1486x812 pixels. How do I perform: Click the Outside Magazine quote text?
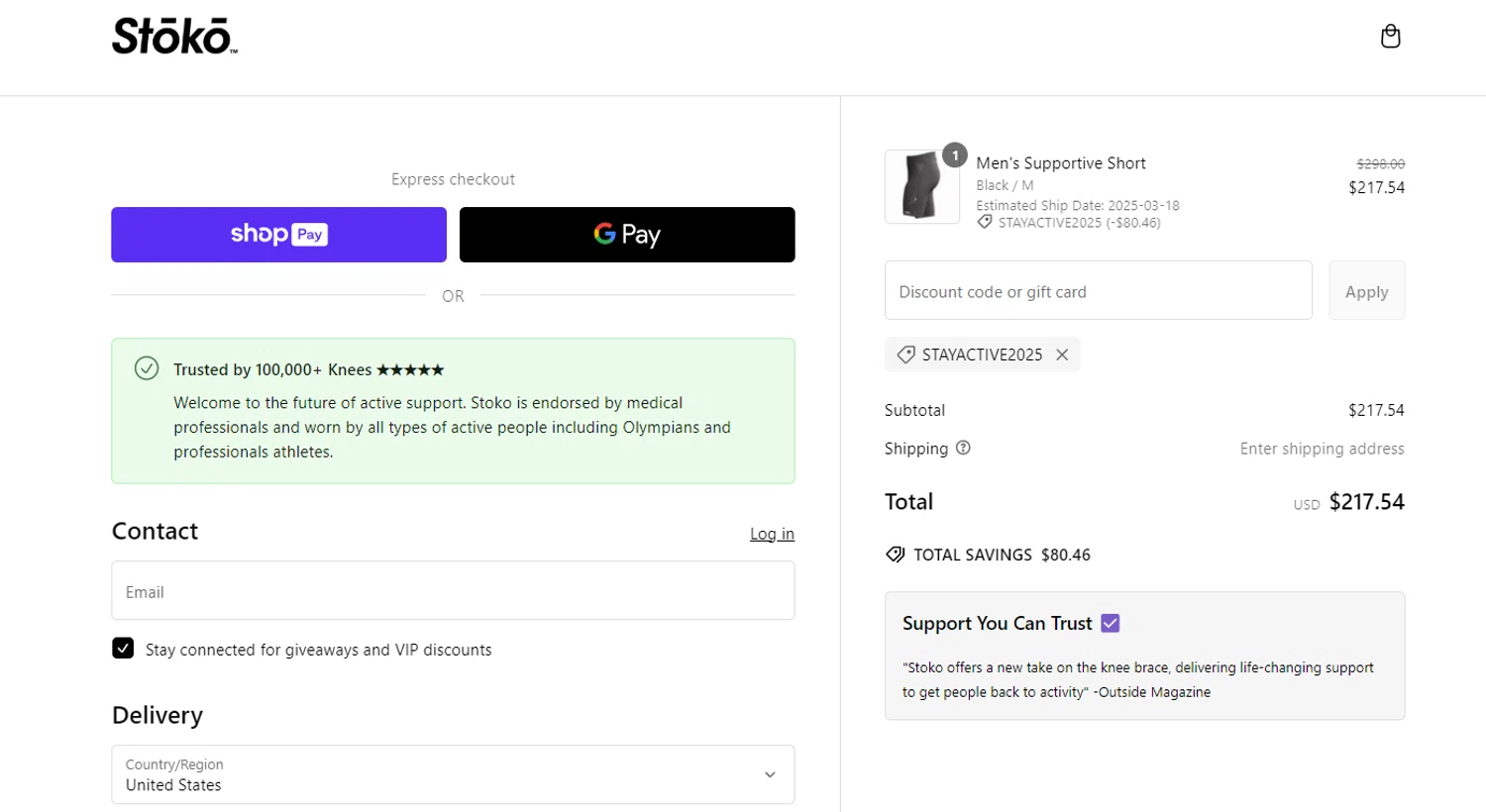1137,679
